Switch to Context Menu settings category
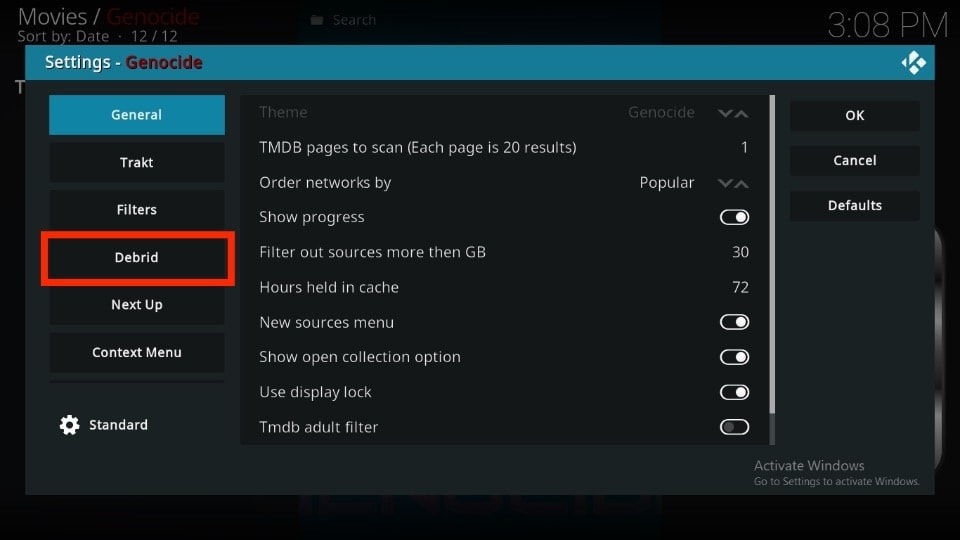The height and width of the screenshot is (540, 960). coord(137,352)
